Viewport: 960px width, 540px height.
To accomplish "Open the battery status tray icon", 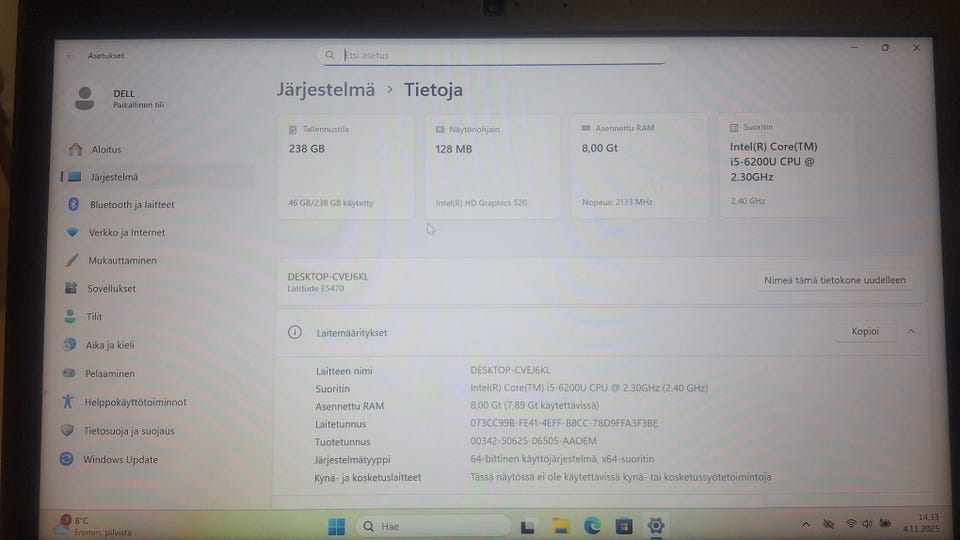I will (x=885, y=523).
